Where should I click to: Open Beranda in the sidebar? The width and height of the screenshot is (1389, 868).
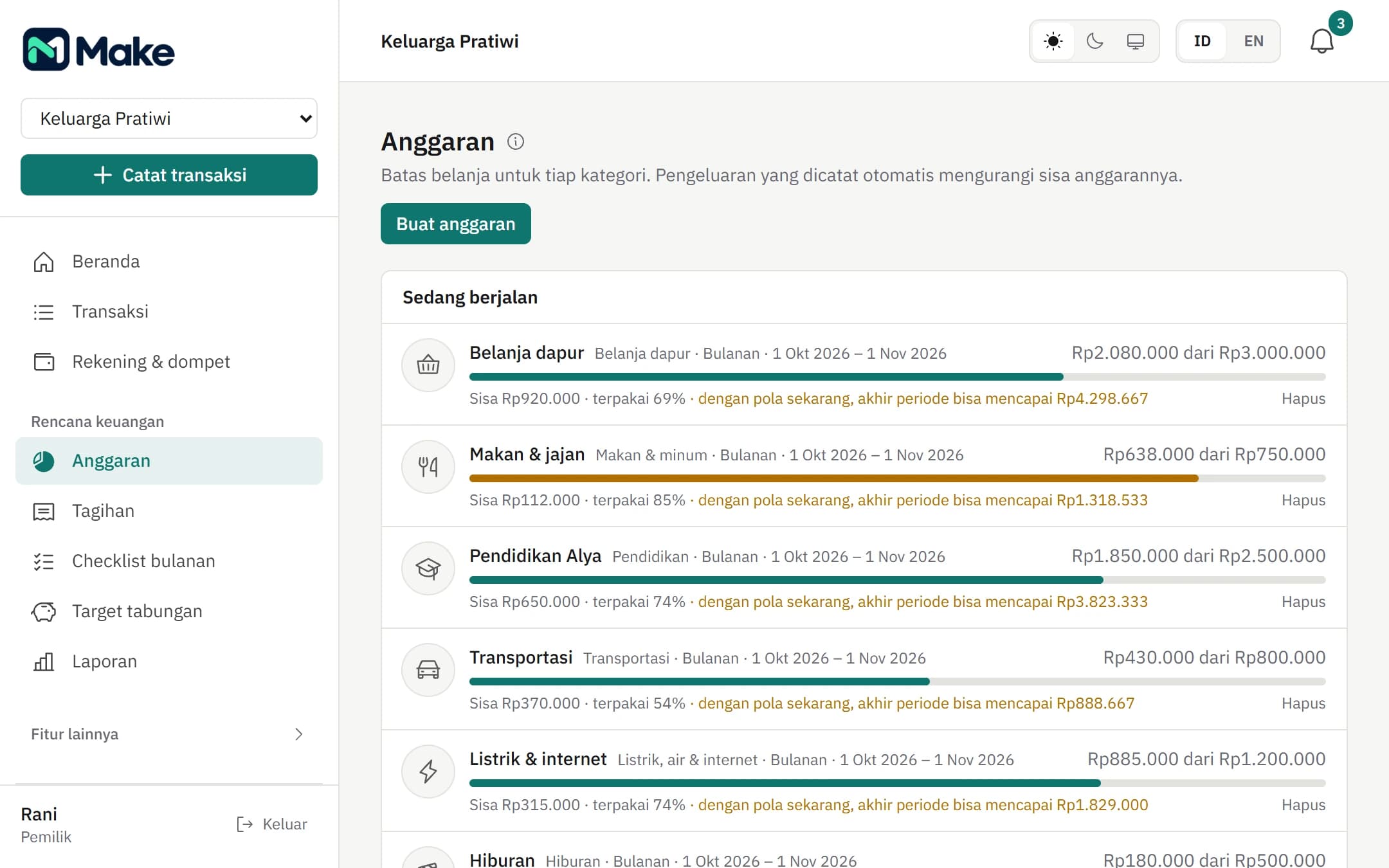click(169, 262)
